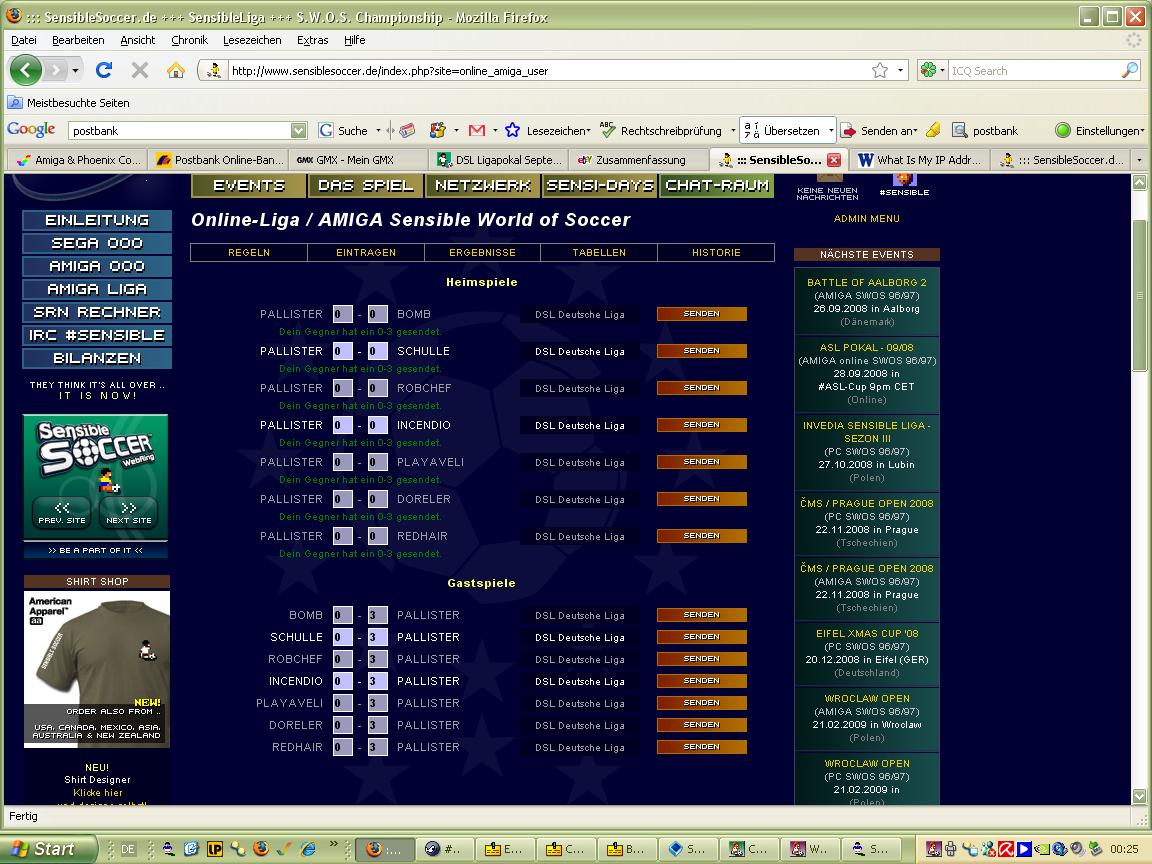Click the Gmail icon in Google toolbar

coord(477,130)
